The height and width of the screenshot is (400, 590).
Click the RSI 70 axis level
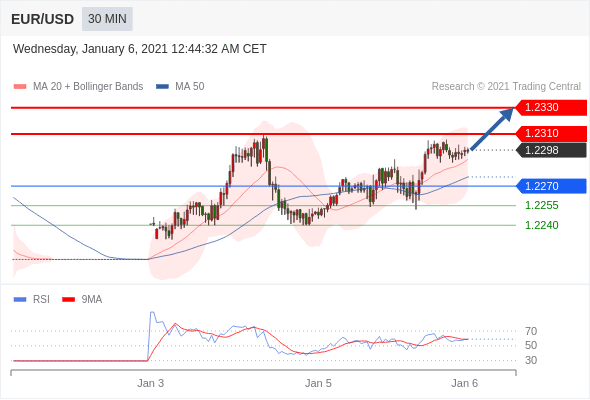click(x=531, y=332)
